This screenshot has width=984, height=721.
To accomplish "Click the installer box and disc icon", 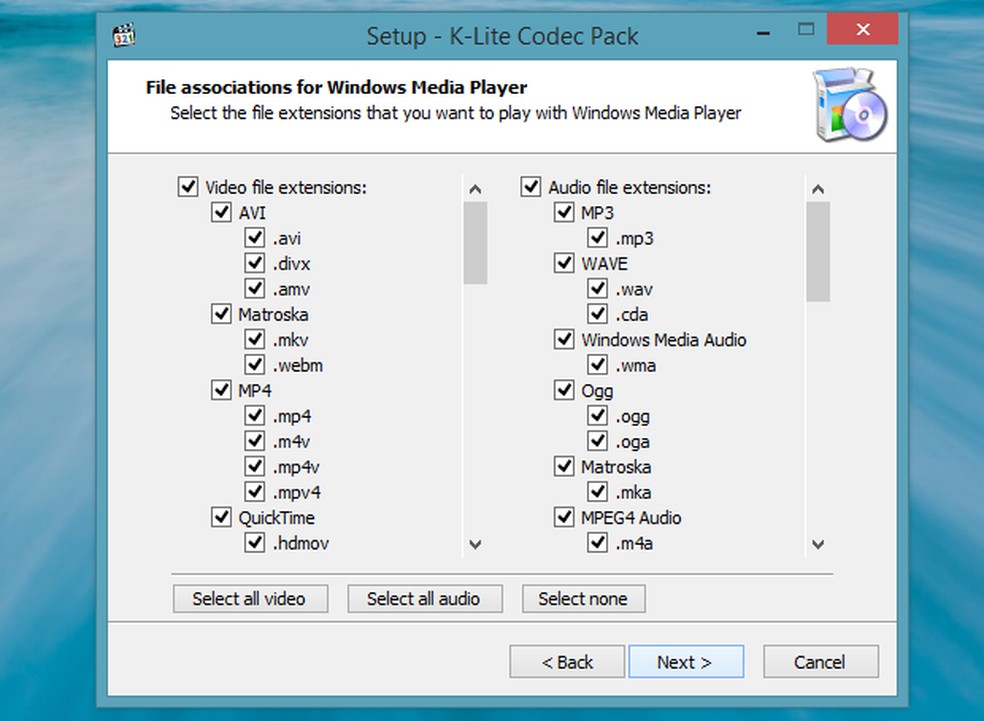I will (850, 105).
